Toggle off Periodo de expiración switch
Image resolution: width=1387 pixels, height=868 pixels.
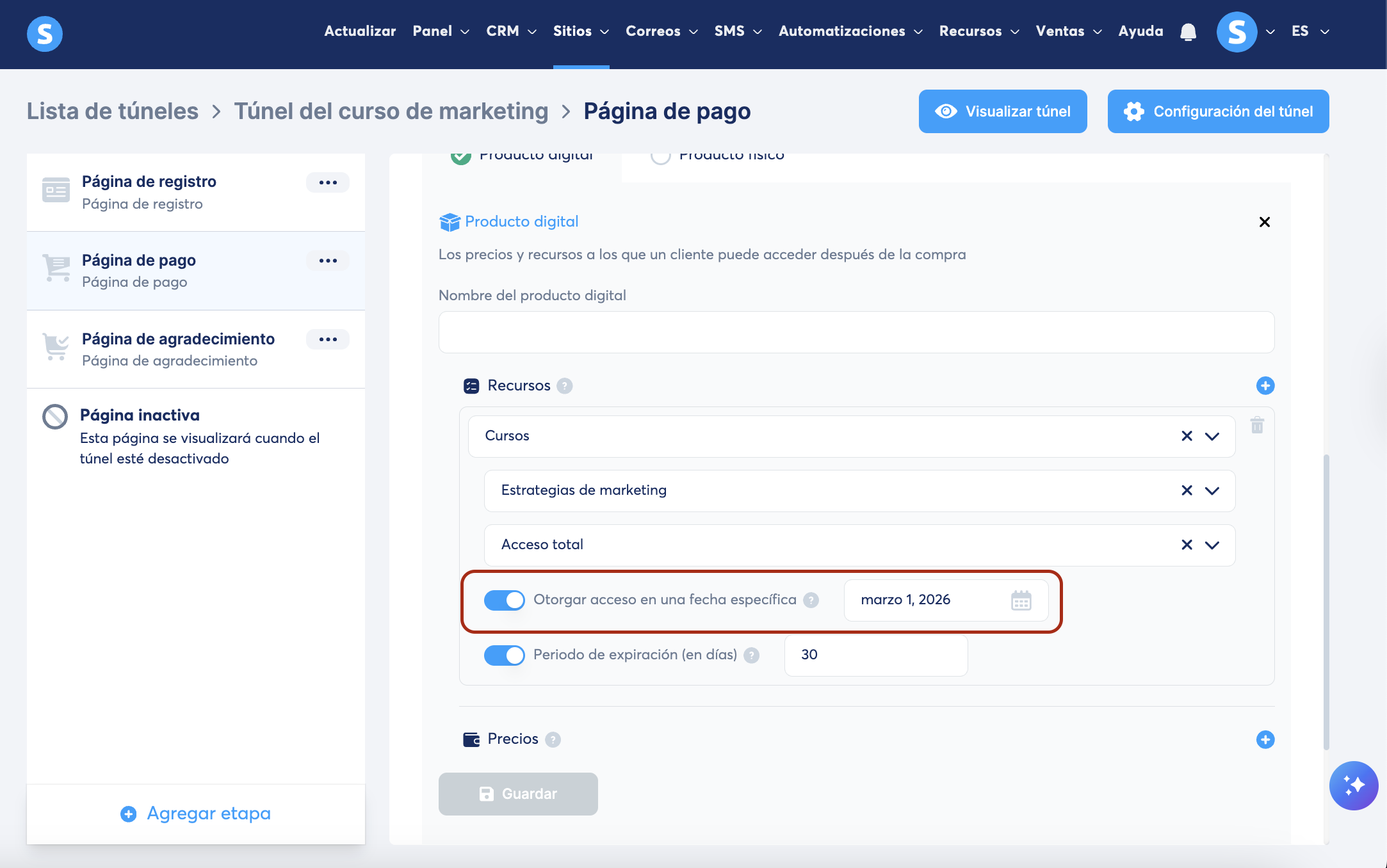tap(504, 655)
